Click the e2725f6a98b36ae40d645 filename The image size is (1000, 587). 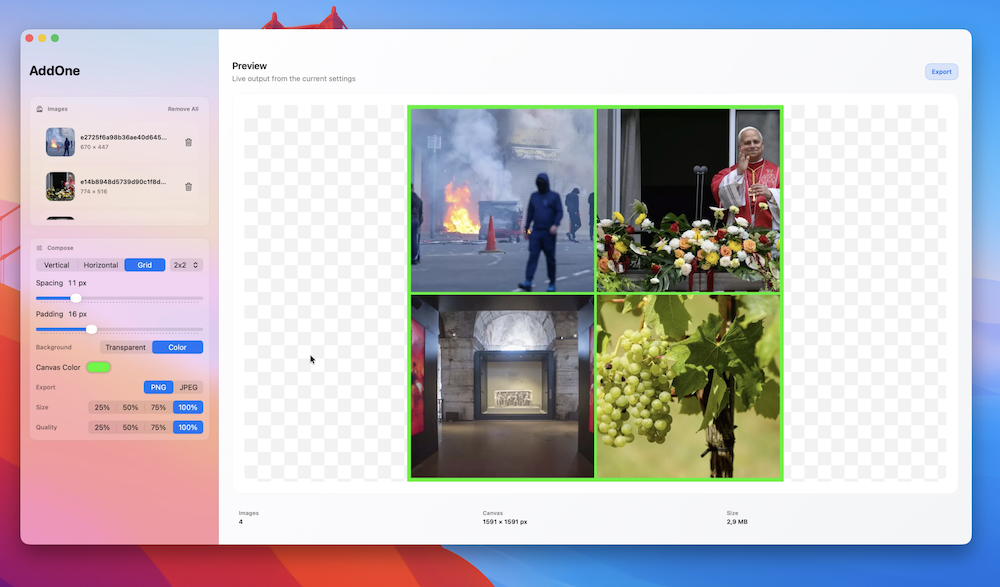(123, 137)
